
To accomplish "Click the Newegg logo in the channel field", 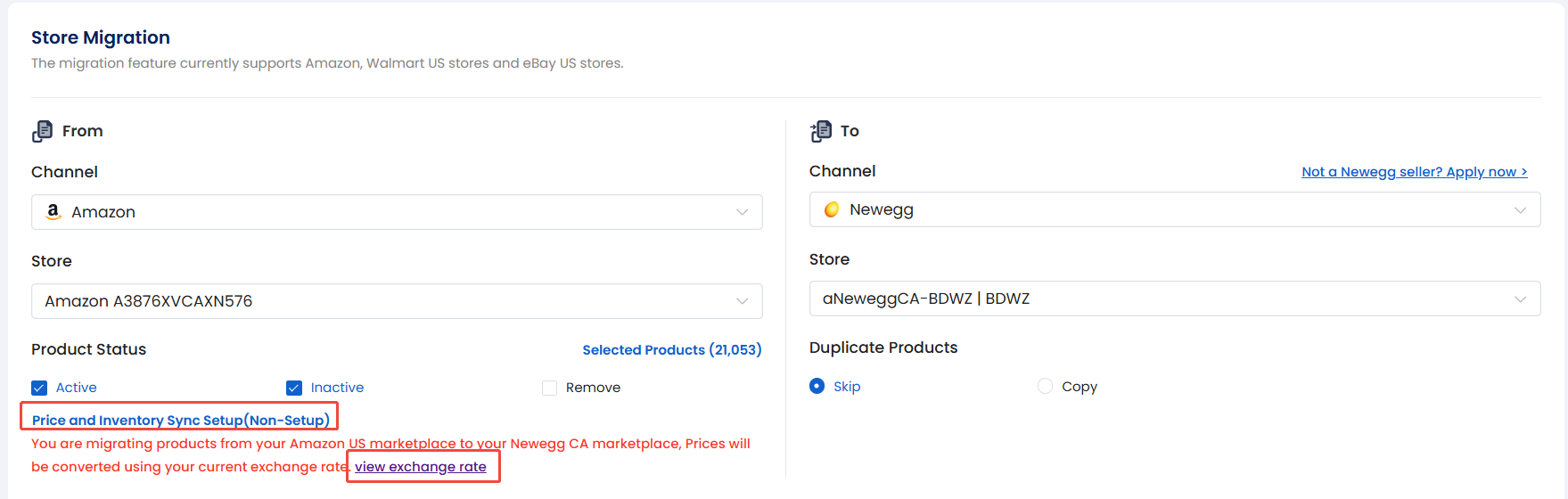I will [x=832, y=209].
